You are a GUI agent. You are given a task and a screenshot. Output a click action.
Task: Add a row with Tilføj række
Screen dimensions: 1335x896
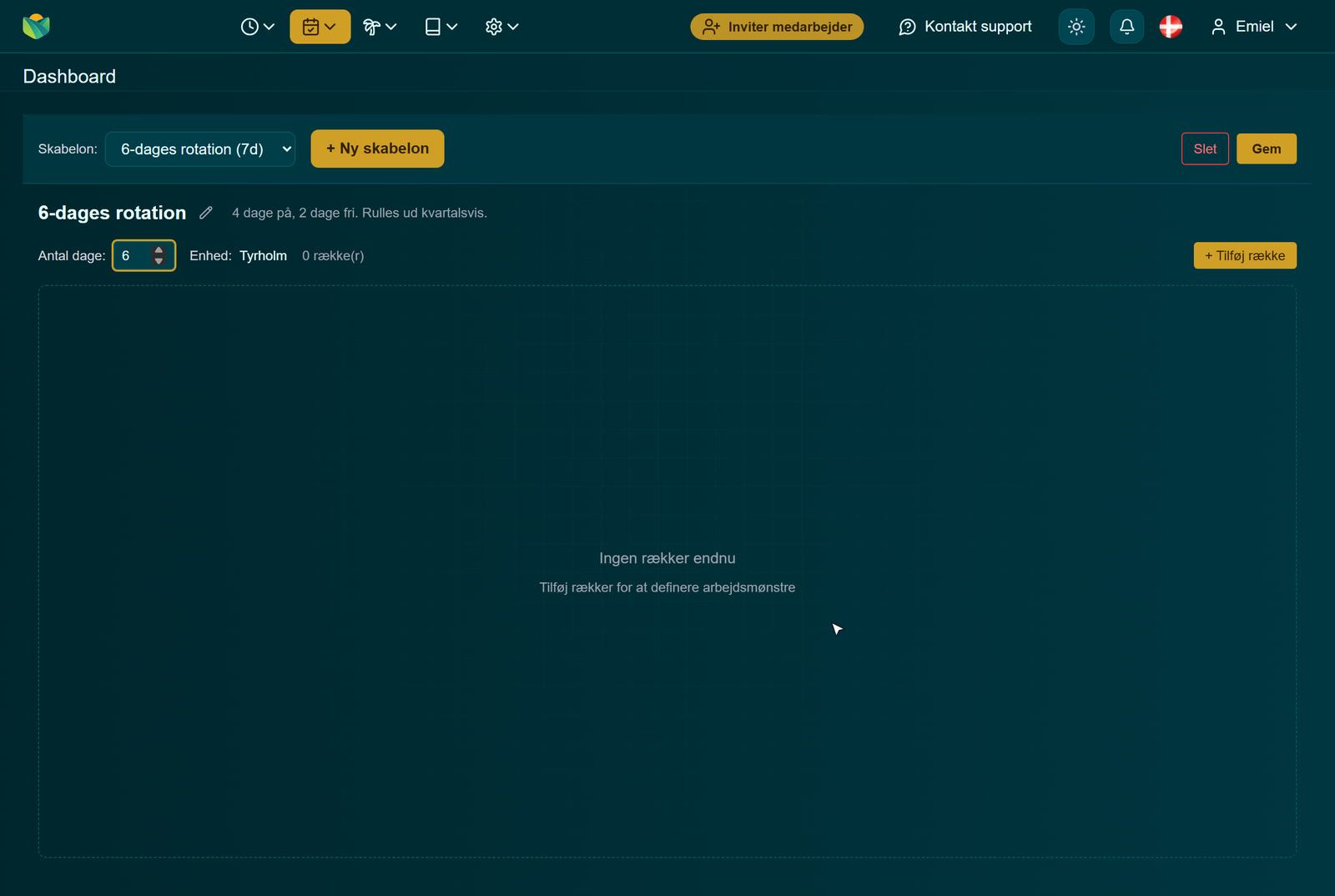(1245, 255)
